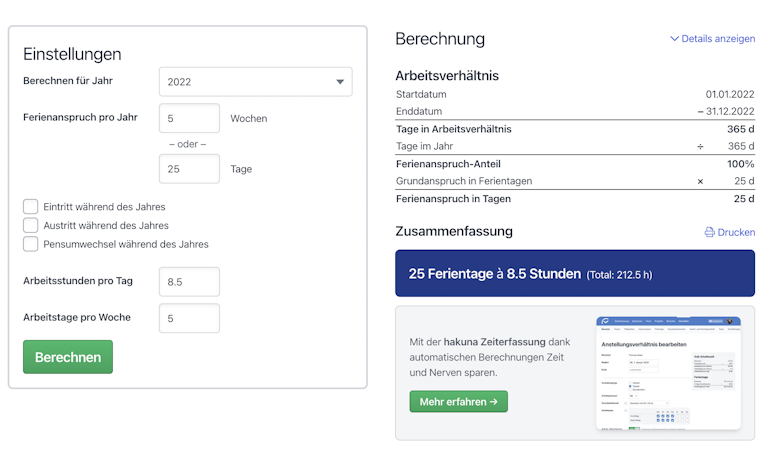
Task: Click the Mehr erfahren button
Action: (x=458, y=401)
